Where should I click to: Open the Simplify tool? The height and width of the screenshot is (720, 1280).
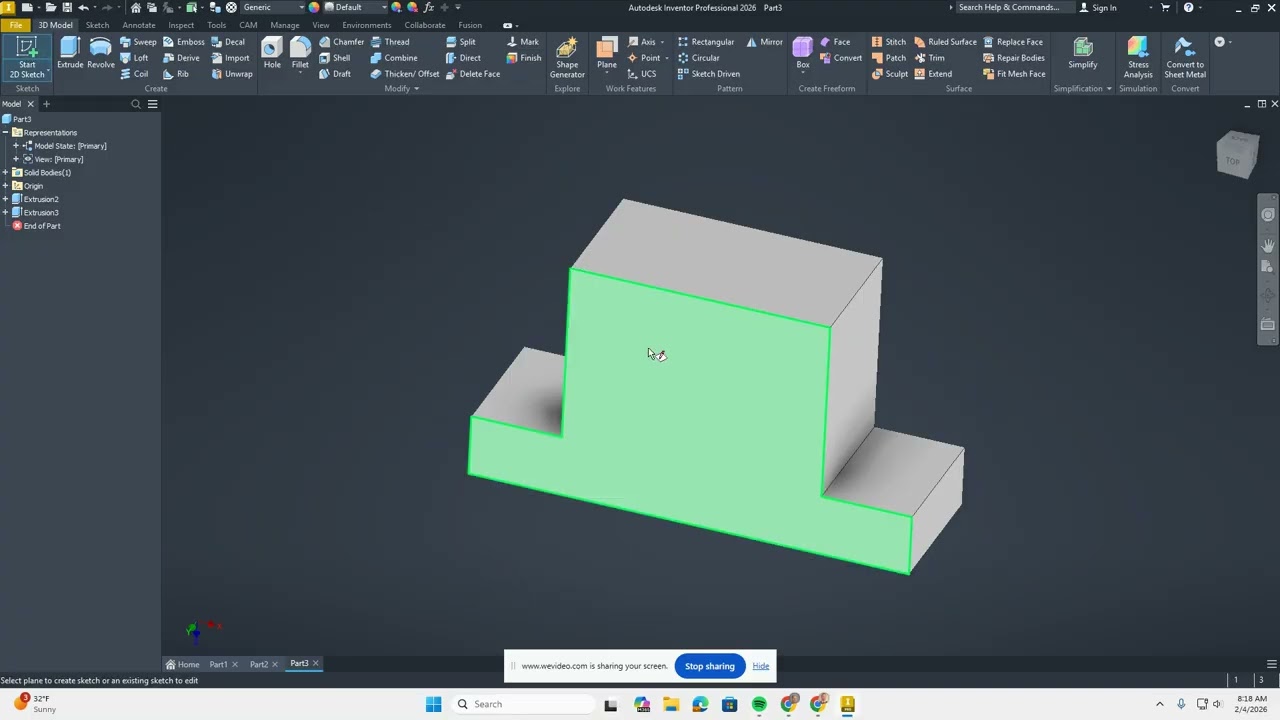coord(1082,54)
